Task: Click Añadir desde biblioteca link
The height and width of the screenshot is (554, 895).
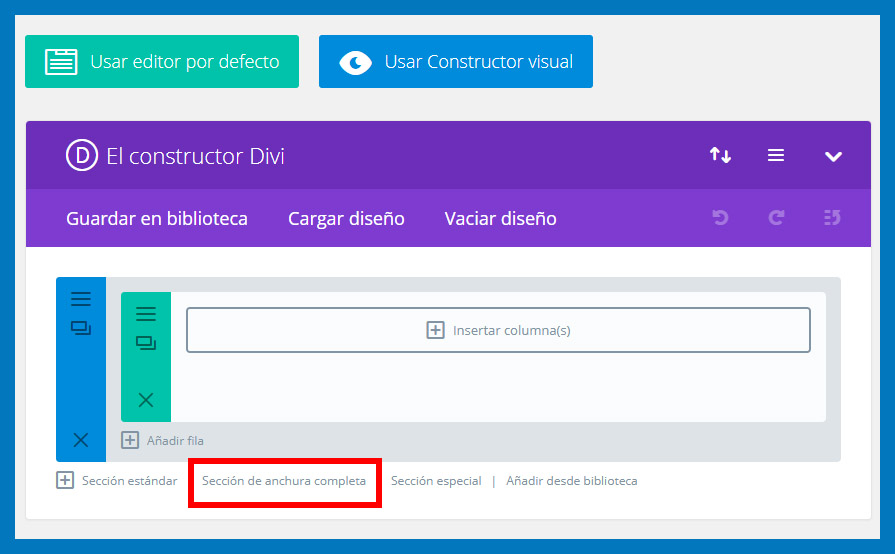Action: [571, 481]
